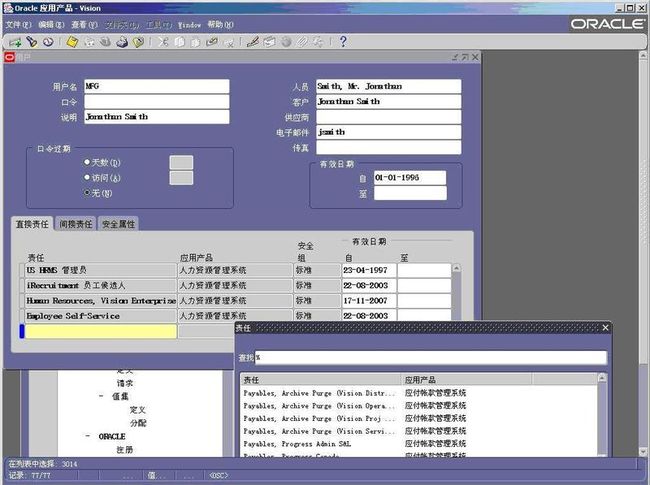Click the 天数 value box in 口令过期
This screenshot has width=650, height=485.
181,162
